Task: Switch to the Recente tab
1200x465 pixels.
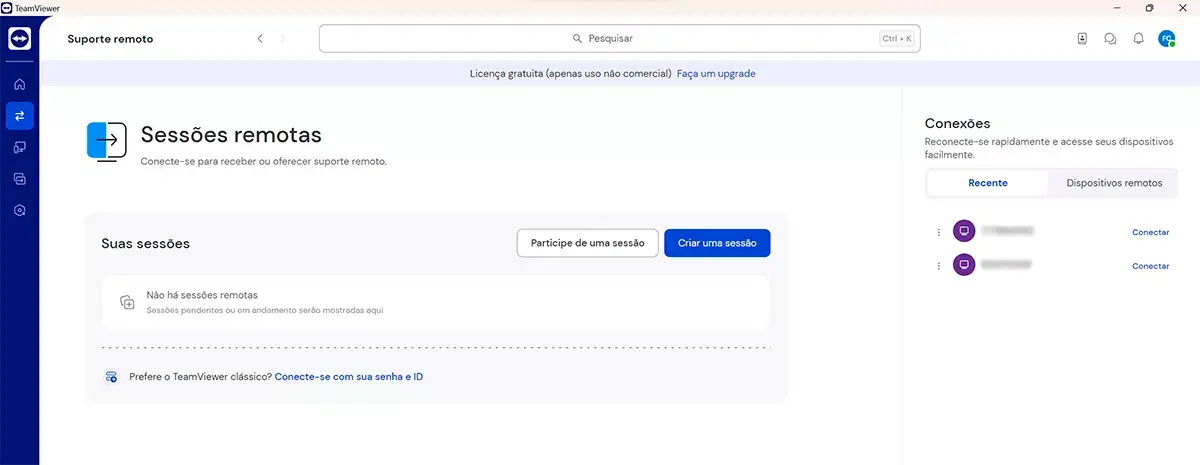Action: click(988, 183)
